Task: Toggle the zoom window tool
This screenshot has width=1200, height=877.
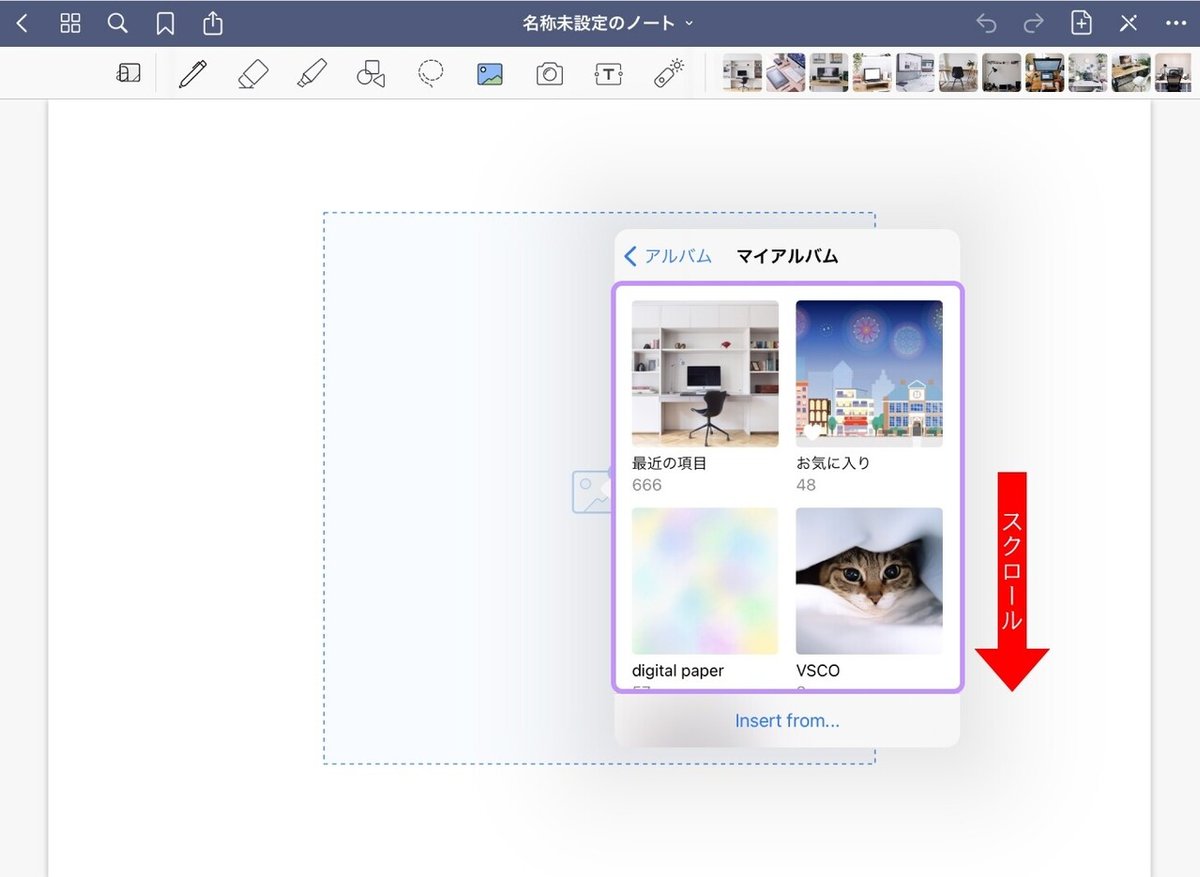Action: coord(129,73)
